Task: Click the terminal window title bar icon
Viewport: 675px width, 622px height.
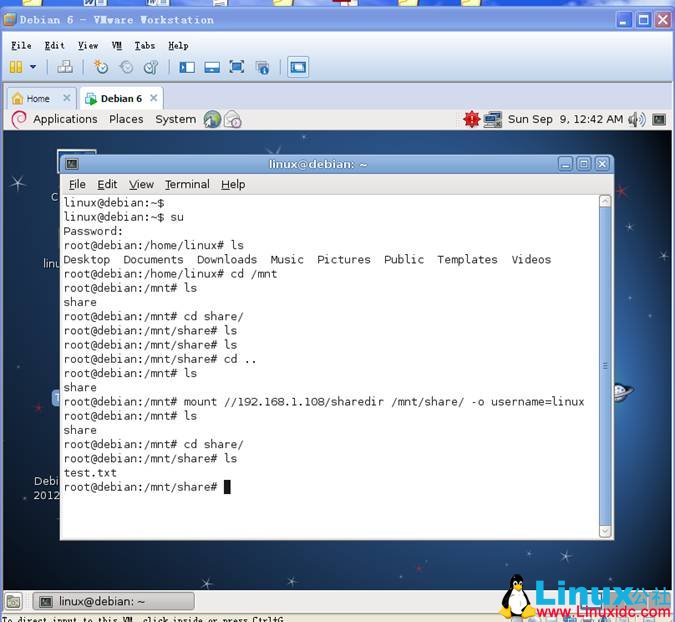Action: [x=72, y=164]
